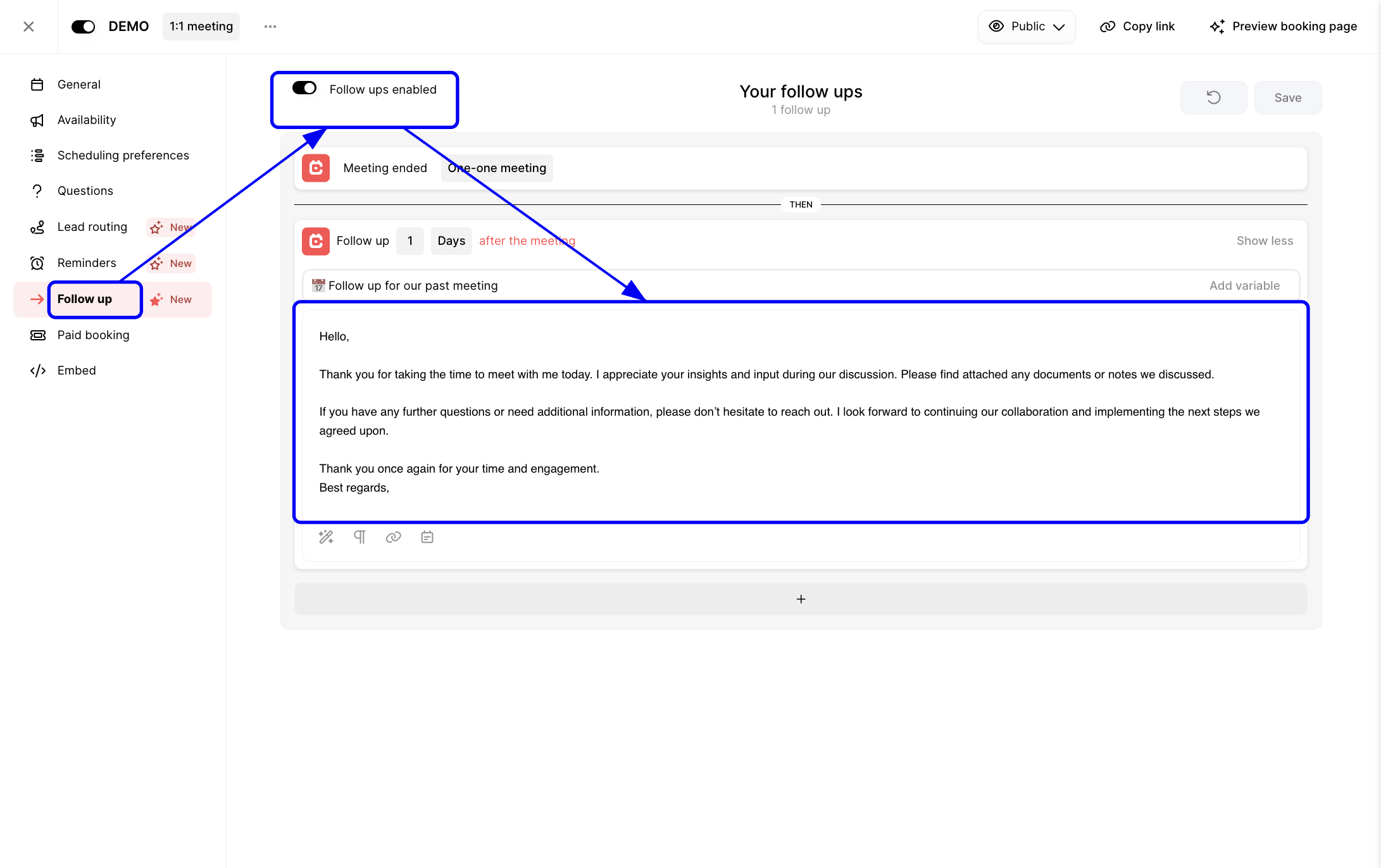
Task: Open more options via the ellipsis icon
Action: pyautogui.click(x=270, y=27)
